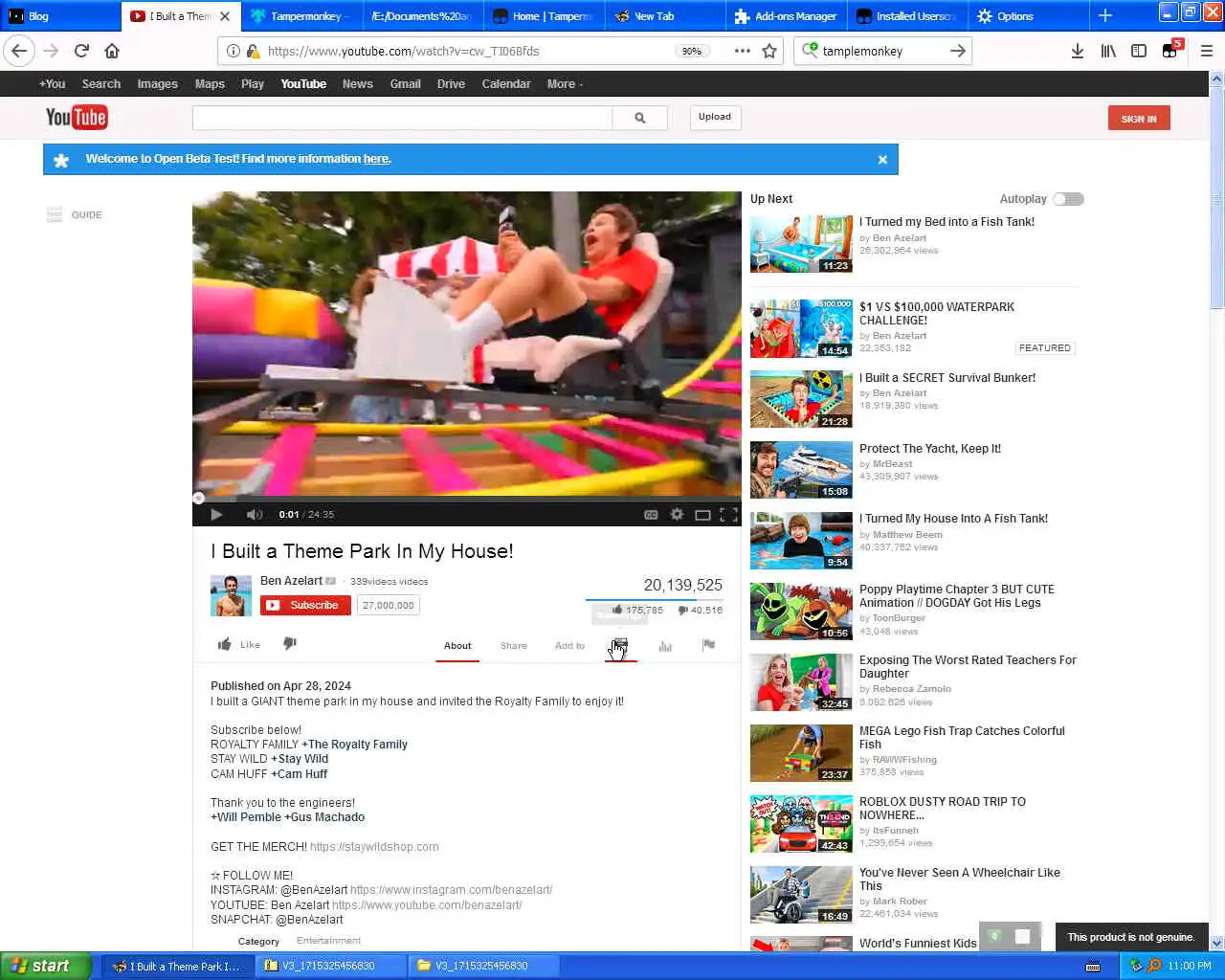Mute the video with the speaker icon

click(254, 515)
